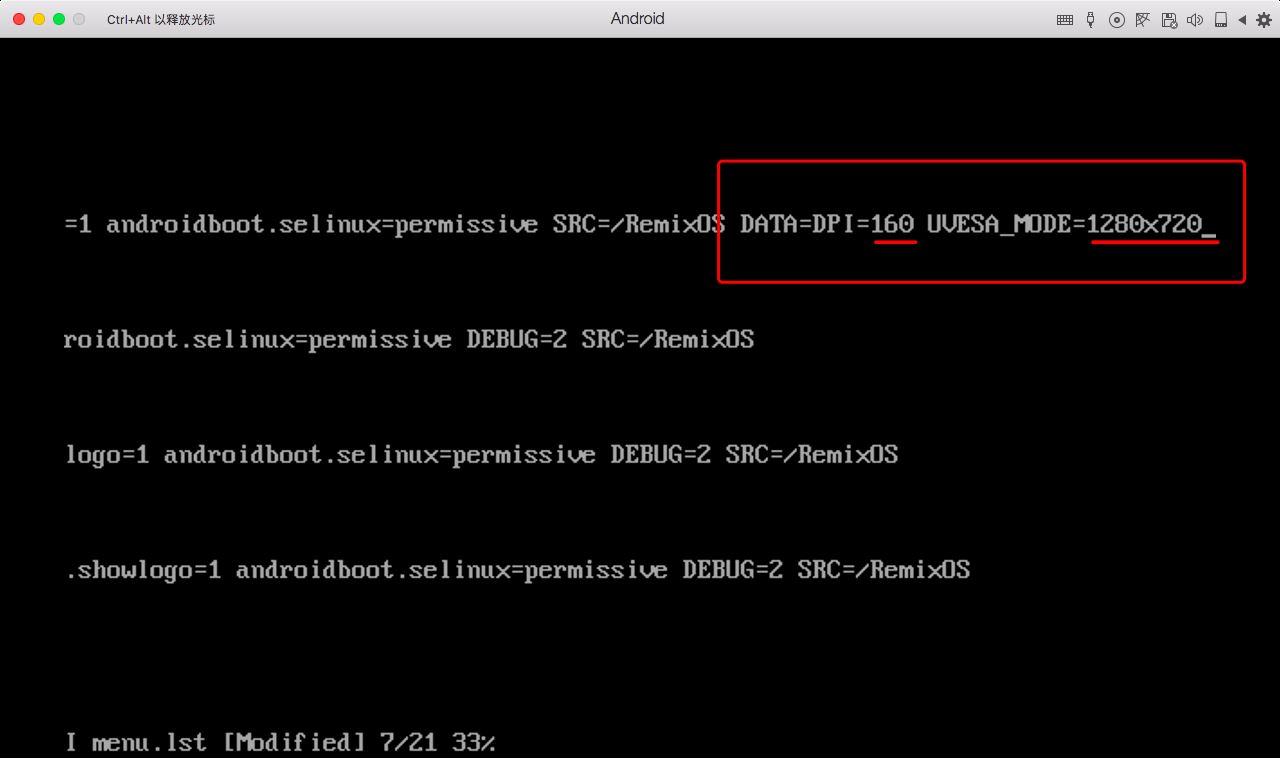Viewport: 1280px width, 758px height.
Task: Click the USB device icon
Action: pyautogui.click(x=1090, y=20)
